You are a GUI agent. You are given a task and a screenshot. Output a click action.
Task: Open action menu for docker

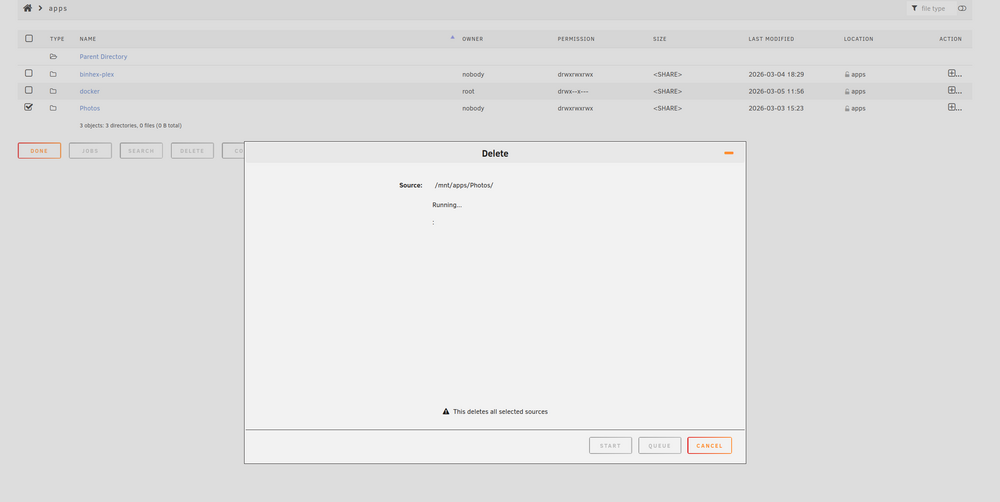[x=955, y=91]
